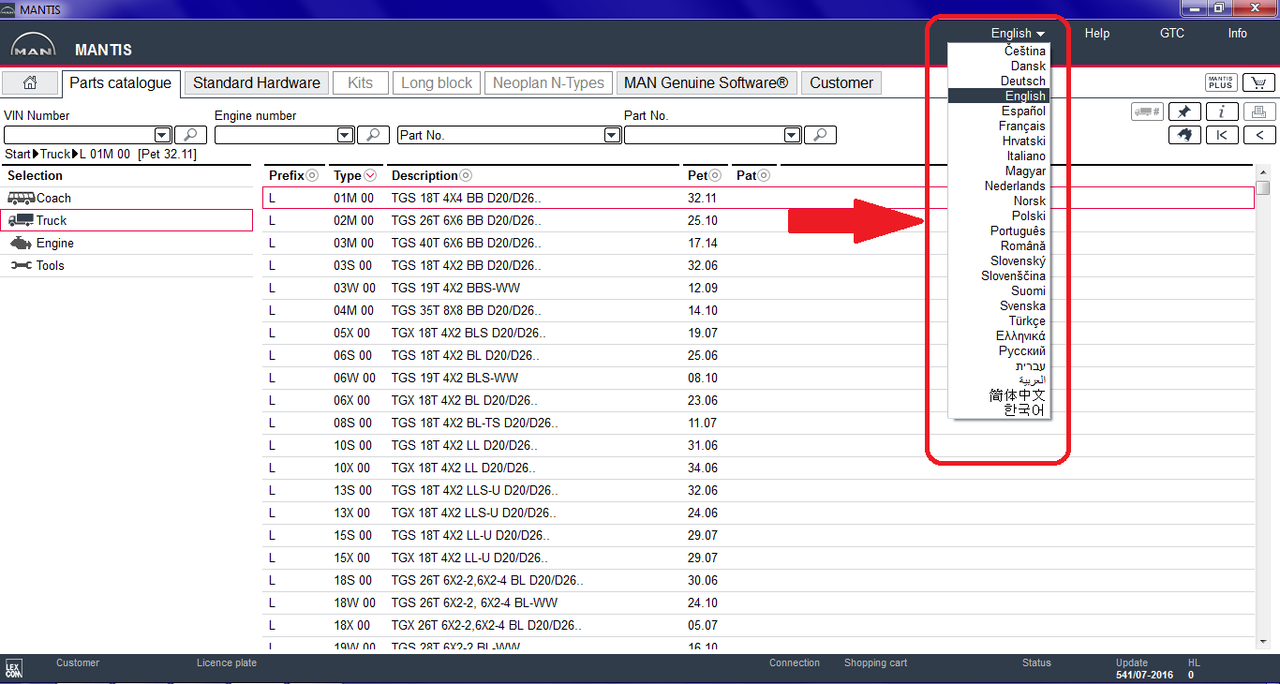Click the MANTIS PLUS button icon
The image size is (1280, 684).
coord(1221,83)
